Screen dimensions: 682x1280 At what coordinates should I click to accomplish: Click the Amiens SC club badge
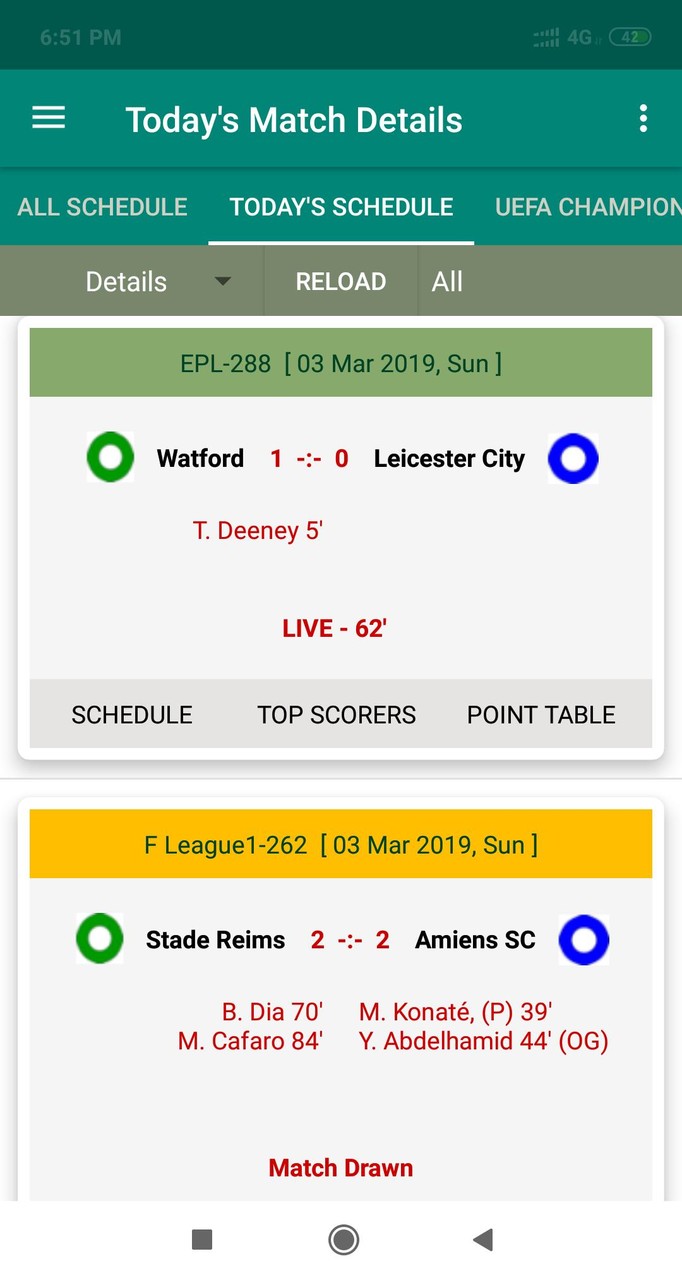pos(584,939)
